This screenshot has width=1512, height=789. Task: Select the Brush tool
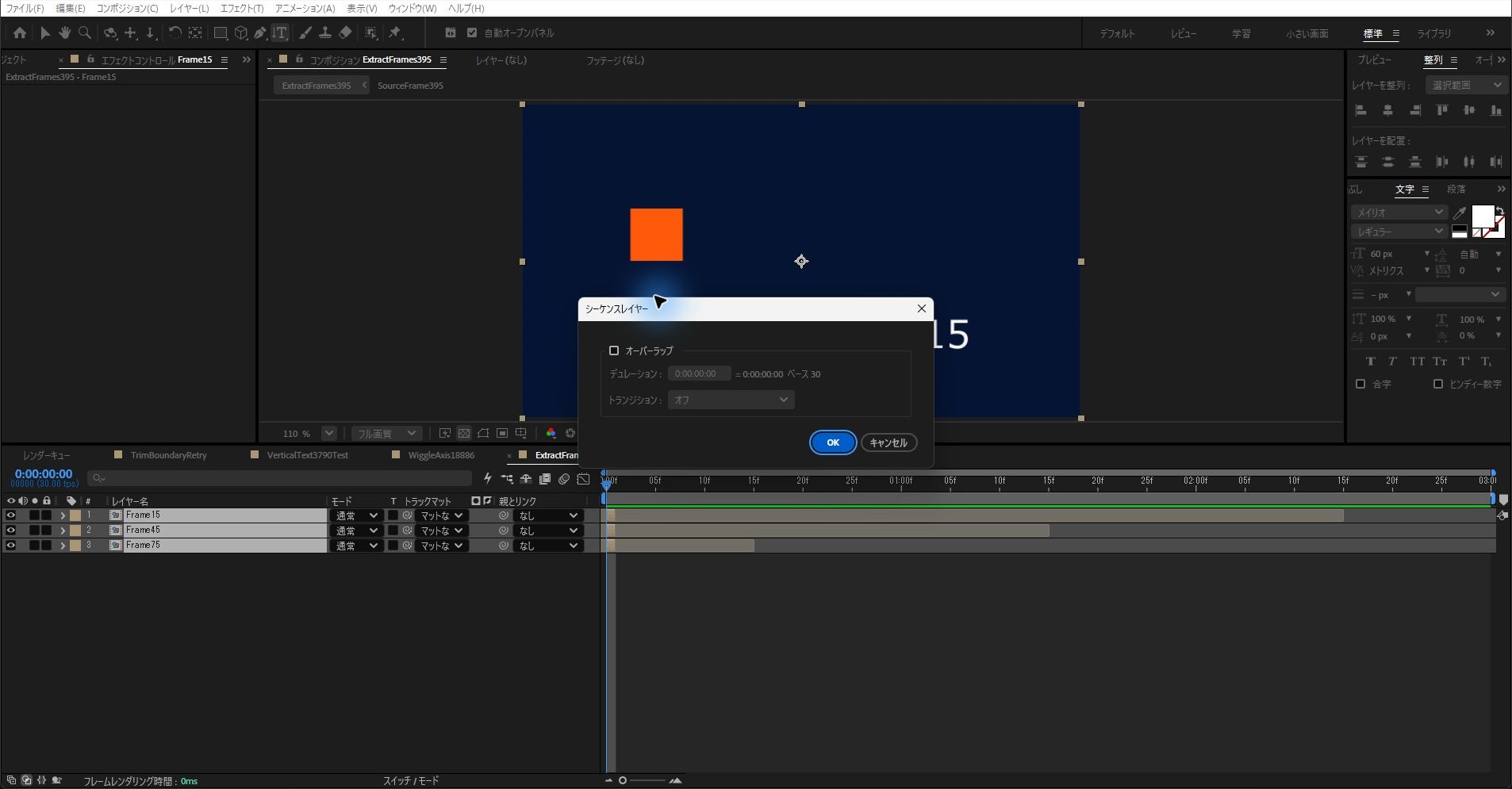click(305, 33)
